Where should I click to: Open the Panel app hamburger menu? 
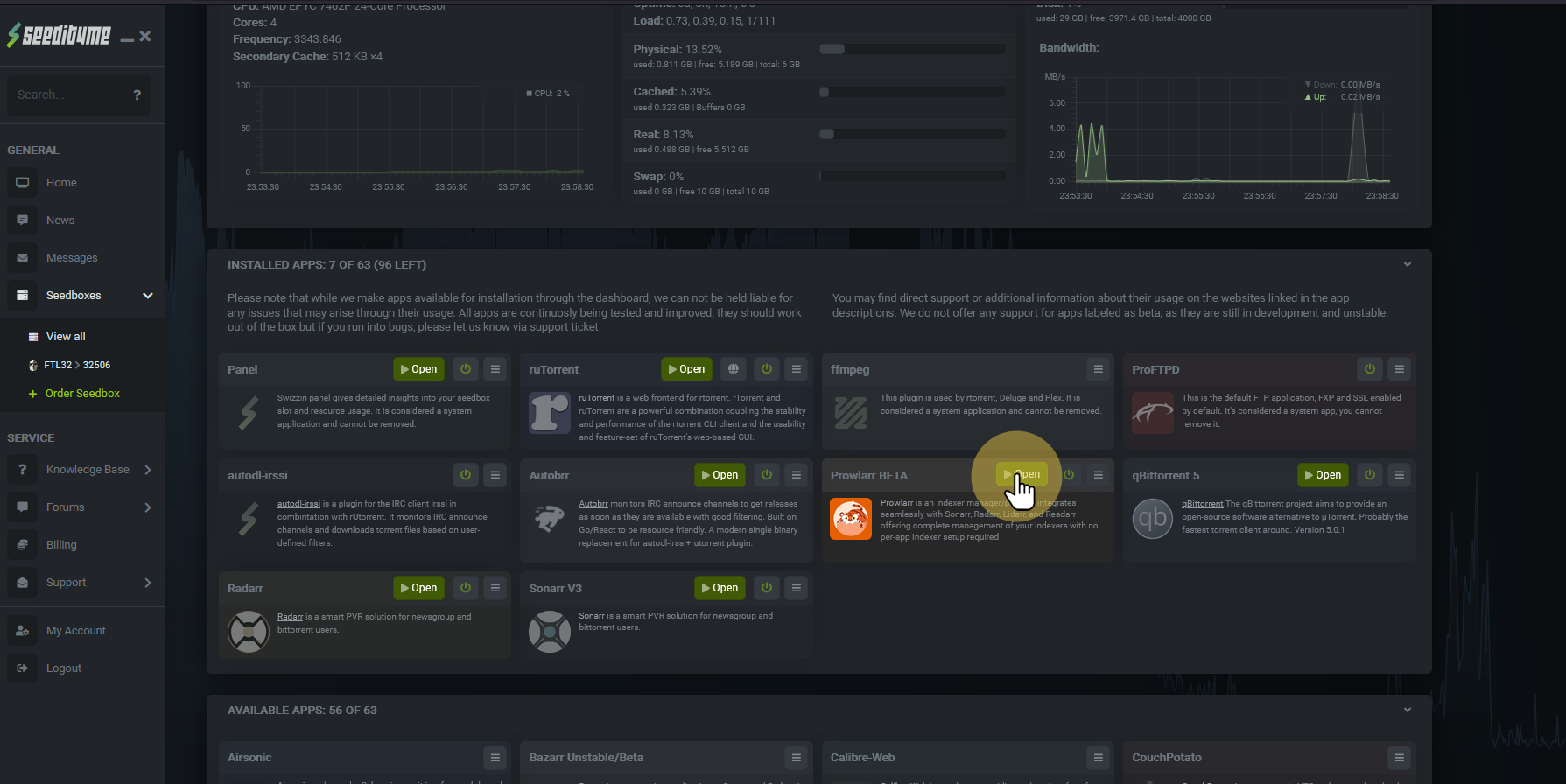tap(495, 369)
